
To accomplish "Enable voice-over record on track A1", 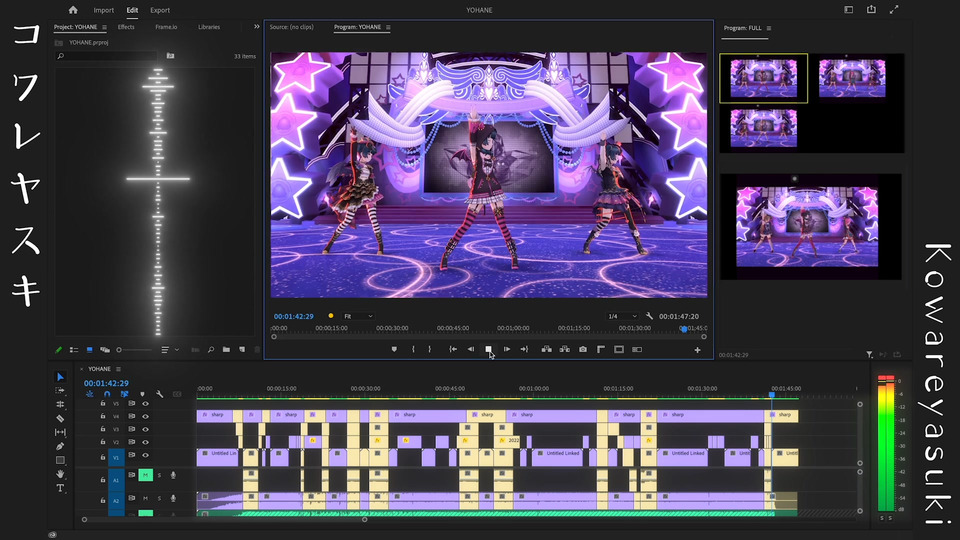I will point(173,475).
